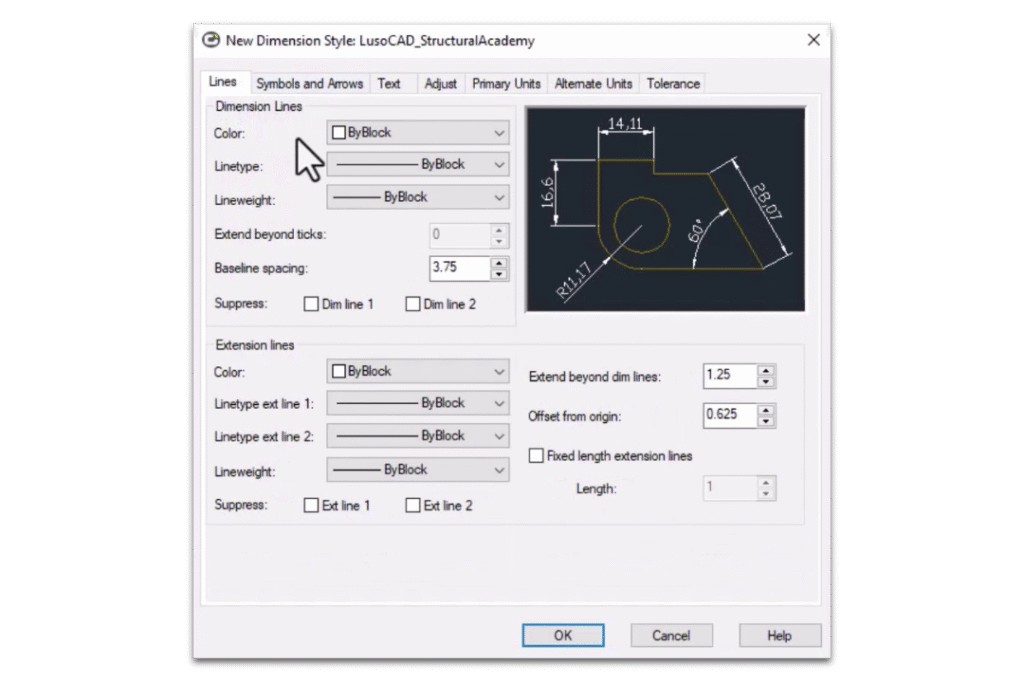Image resolution: width=1024 pixels, height=683 pixels.
Task: Click the Baseline spacing input field
Action: coord(460,268)
